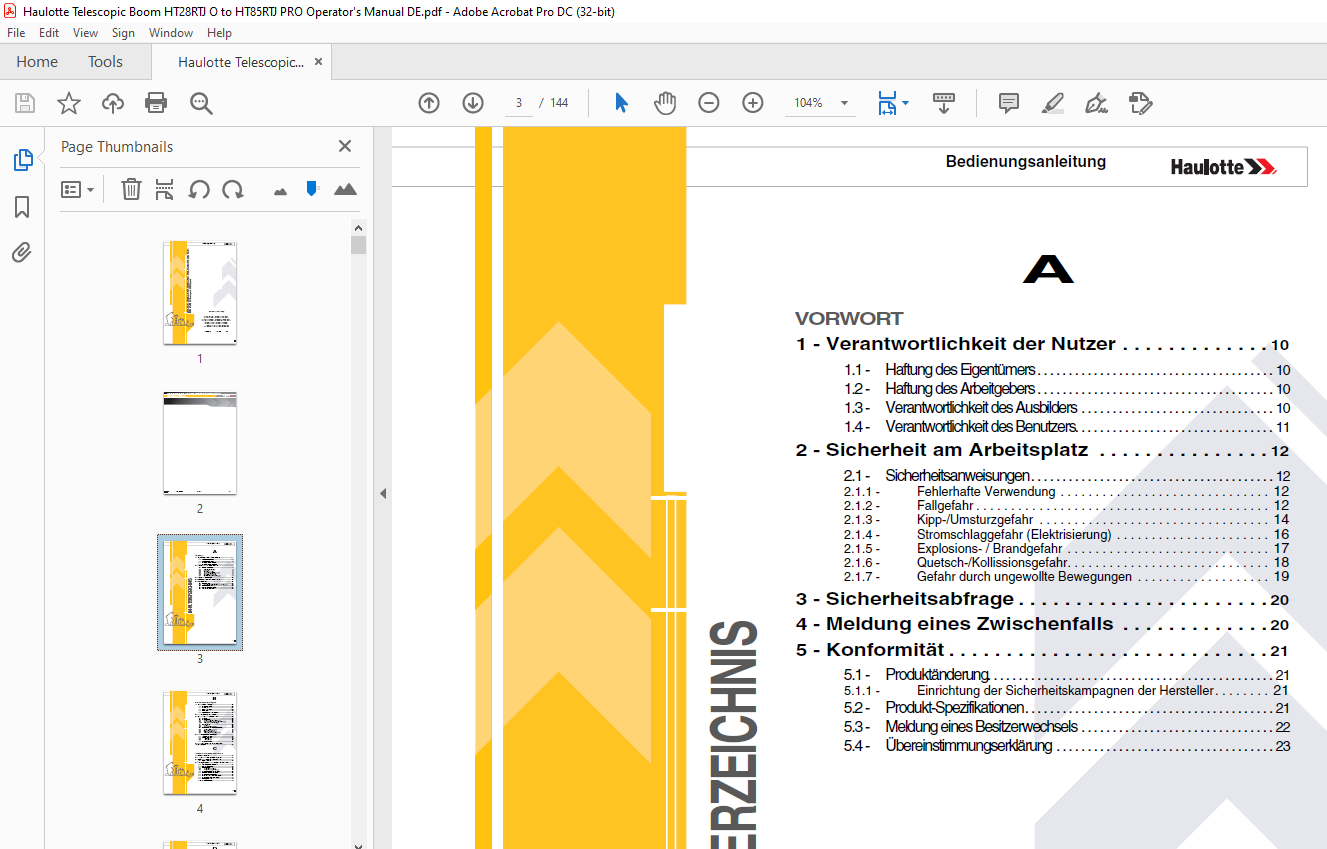Open thumbnails panel options dropdown
This screenshot has width=1327, height=849.
click(77, 189)
